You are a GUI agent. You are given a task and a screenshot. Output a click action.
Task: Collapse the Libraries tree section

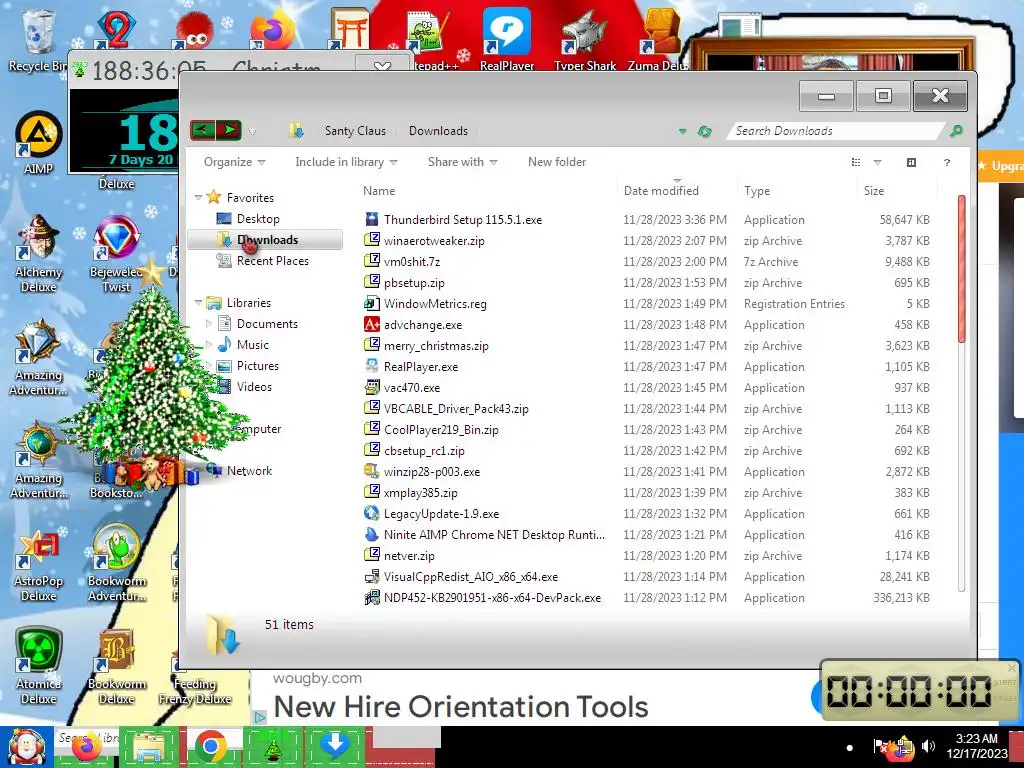(x=198, y=302)
